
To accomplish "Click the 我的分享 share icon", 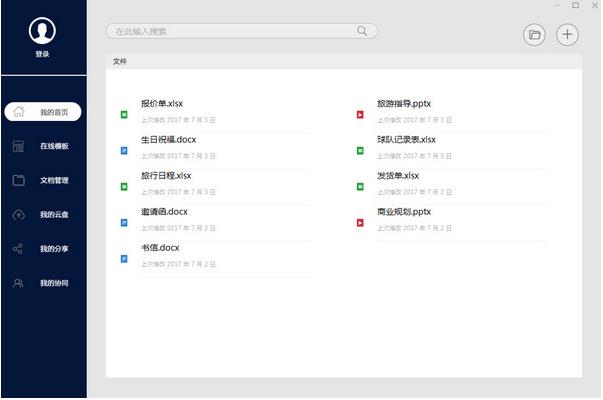I will [x=18, y=249].
